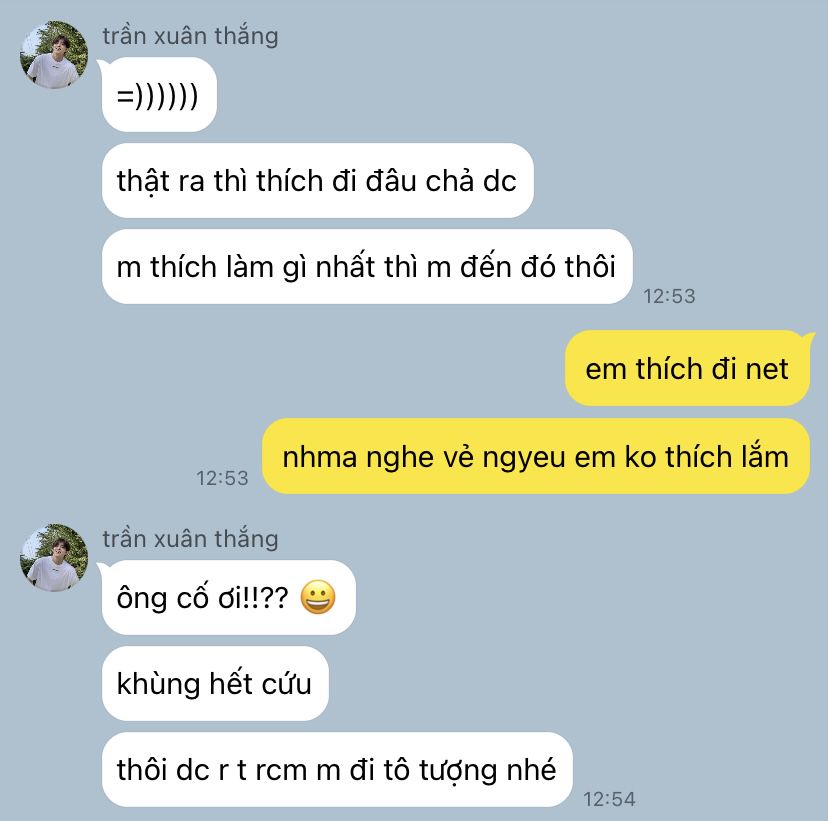Image resolution: width=828 pixels, height=821 pixels.
Task: Click the grinning face emoji
Action: (x=318, y=597)
